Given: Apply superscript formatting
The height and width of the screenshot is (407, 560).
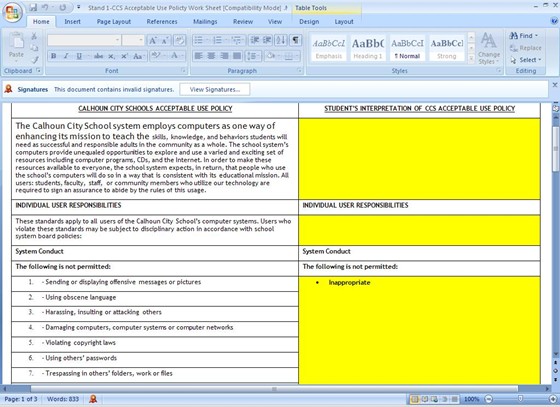Looking at the screenshot, I should tap(124, 56).
